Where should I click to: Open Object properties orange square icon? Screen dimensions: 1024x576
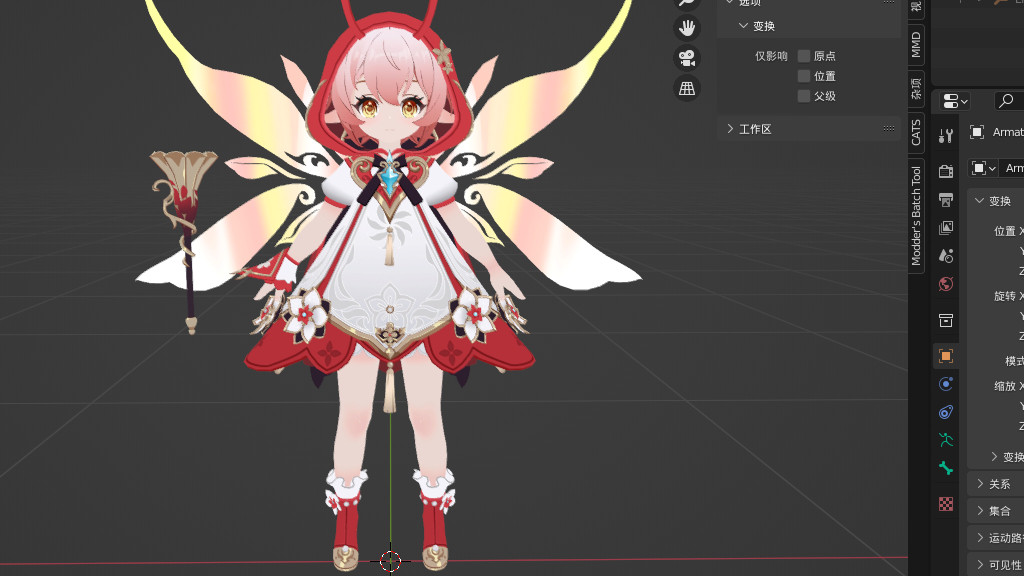[946, 356]
